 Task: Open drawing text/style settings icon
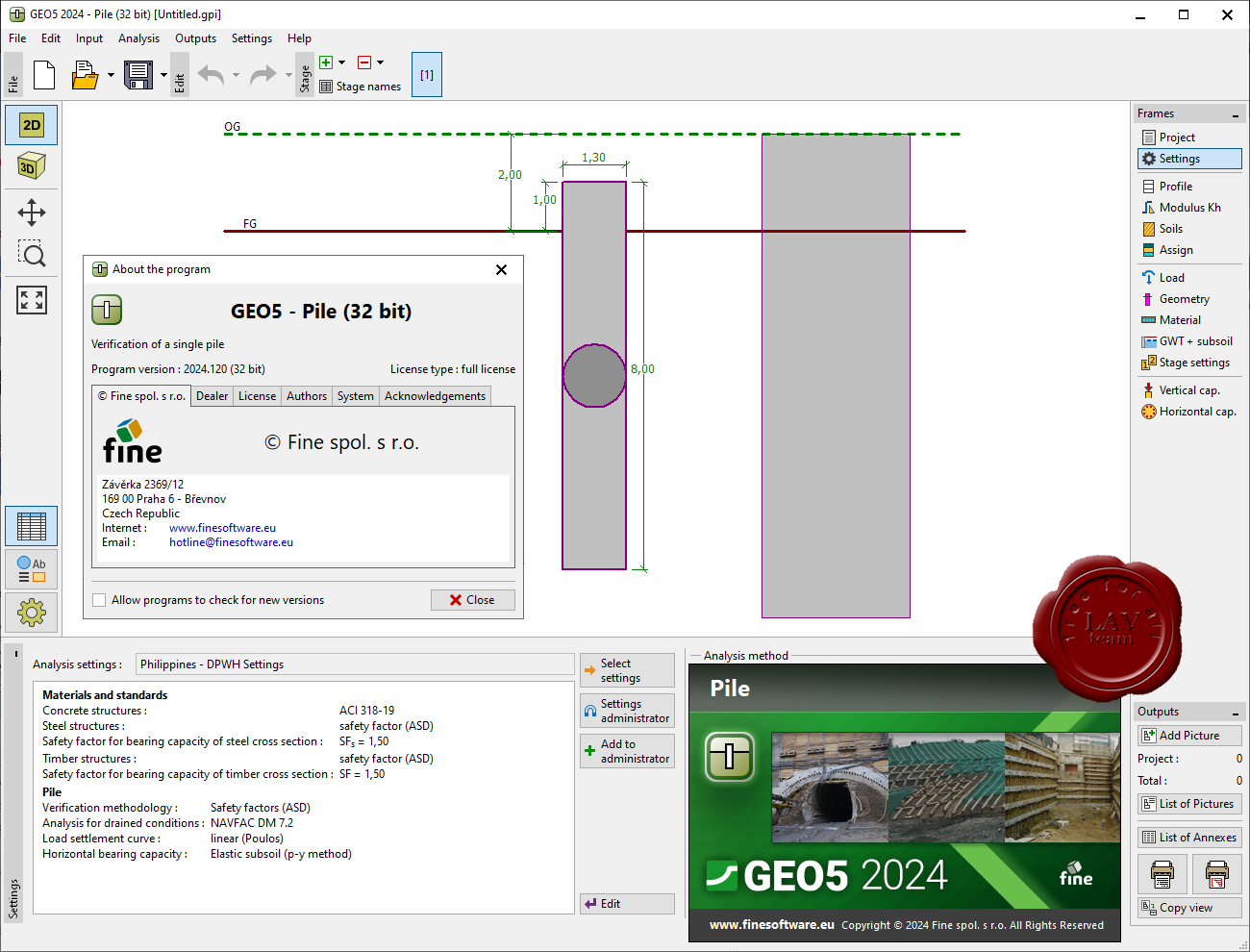click(32, 569)
